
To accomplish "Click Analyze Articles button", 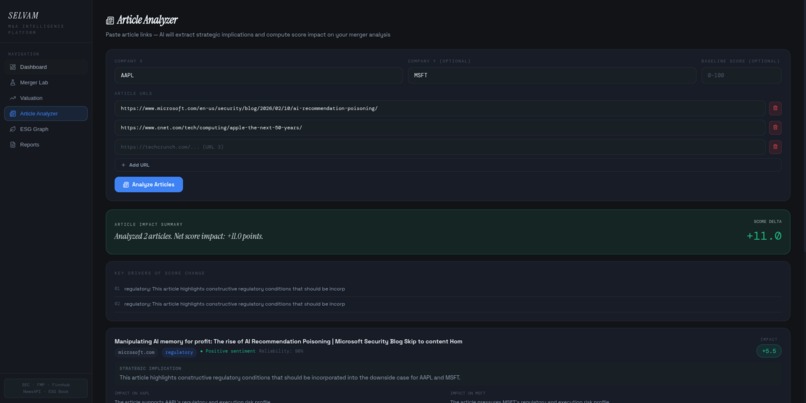I will pos(149,185).
